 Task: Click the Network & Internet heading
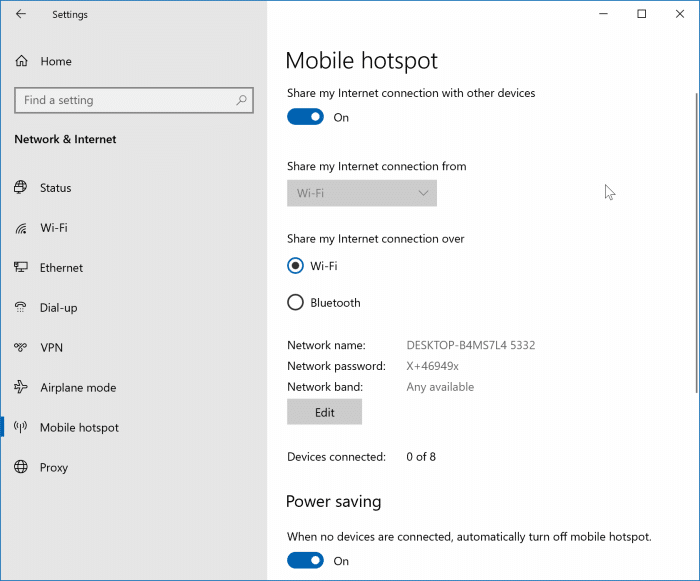pos(65,139)
